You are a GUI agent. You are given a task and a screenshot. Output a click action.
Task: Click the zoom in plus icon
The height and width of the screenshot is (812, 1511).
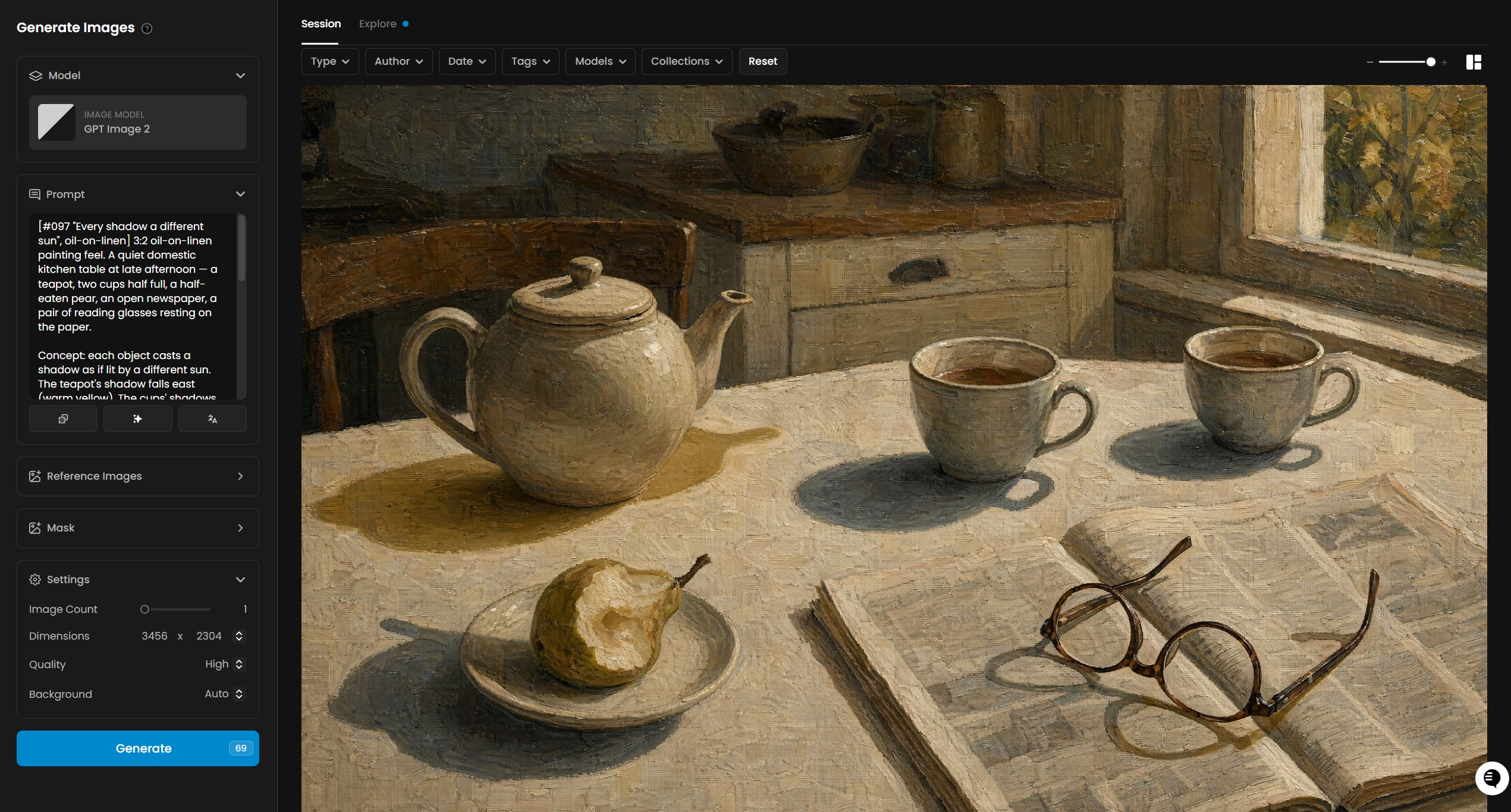coord(1444,62)
